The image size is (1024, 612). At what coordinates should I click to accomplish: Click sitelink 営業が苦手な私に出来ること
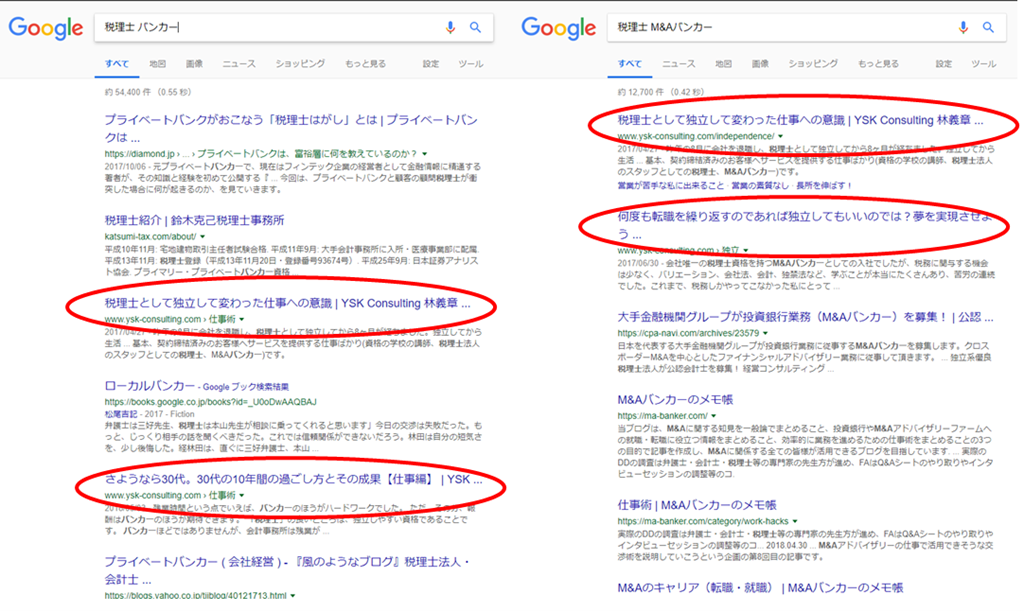[671, 185]
